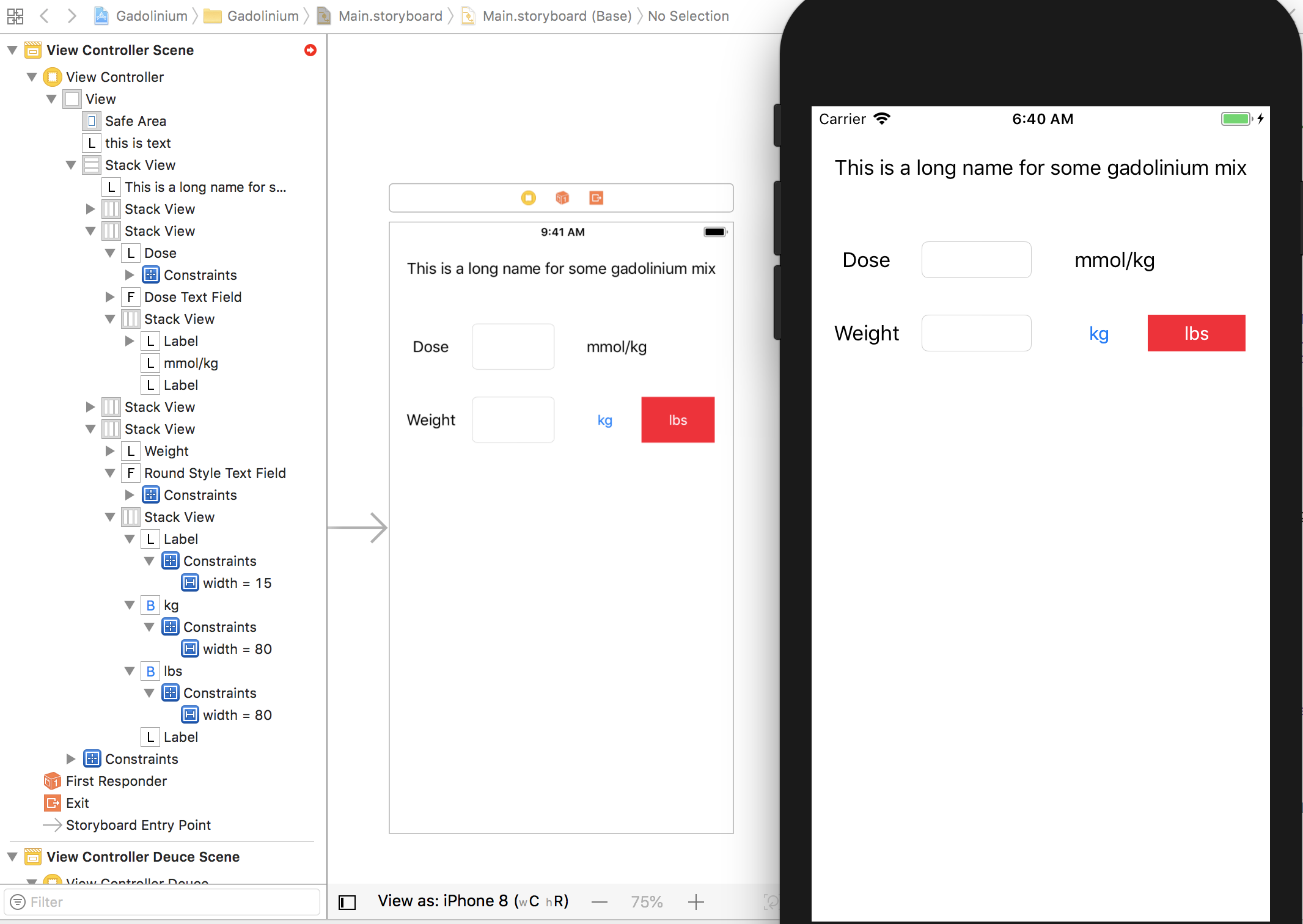Image resolution: width=1303 pixels, height=924 pixels.
Task: Click View as: iPhone 8 device bar
Action: (474, 901)
